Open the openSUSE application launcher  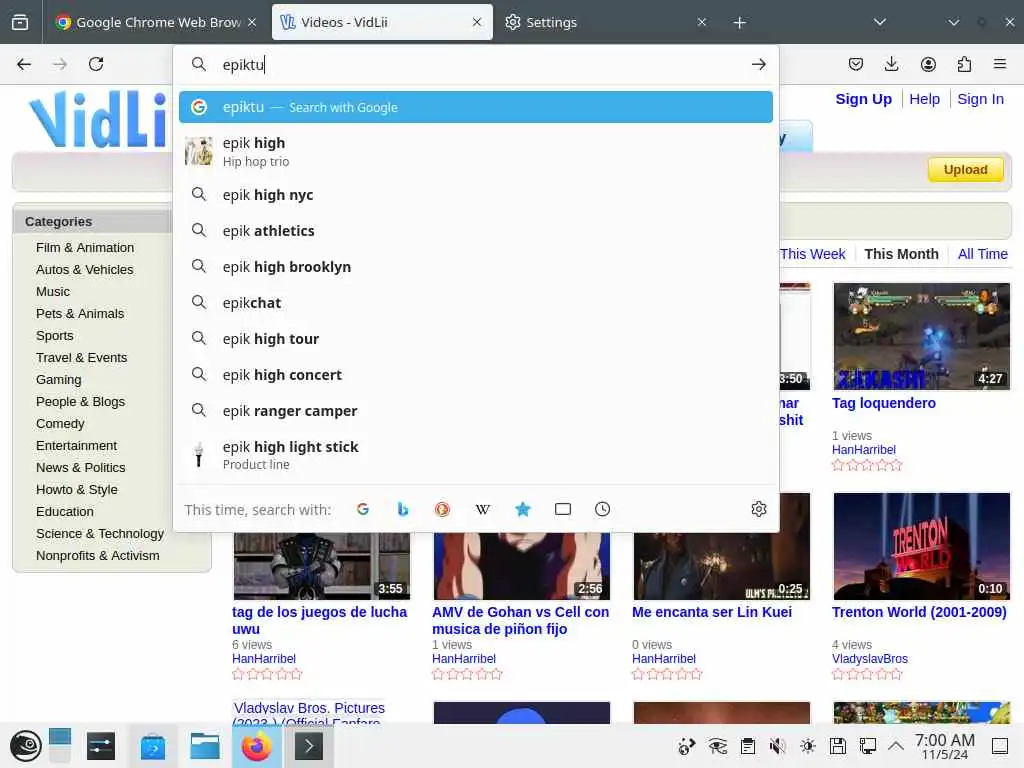tap(25, 746)
